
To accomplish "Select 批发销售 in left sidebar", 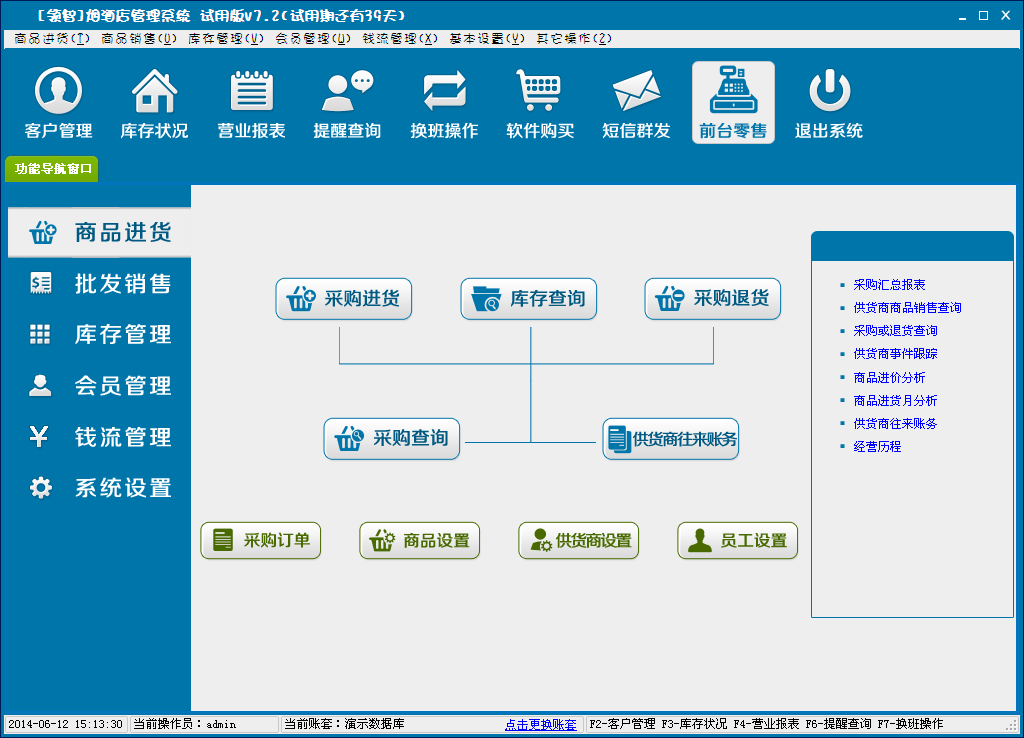I will [x=100, y=284].
